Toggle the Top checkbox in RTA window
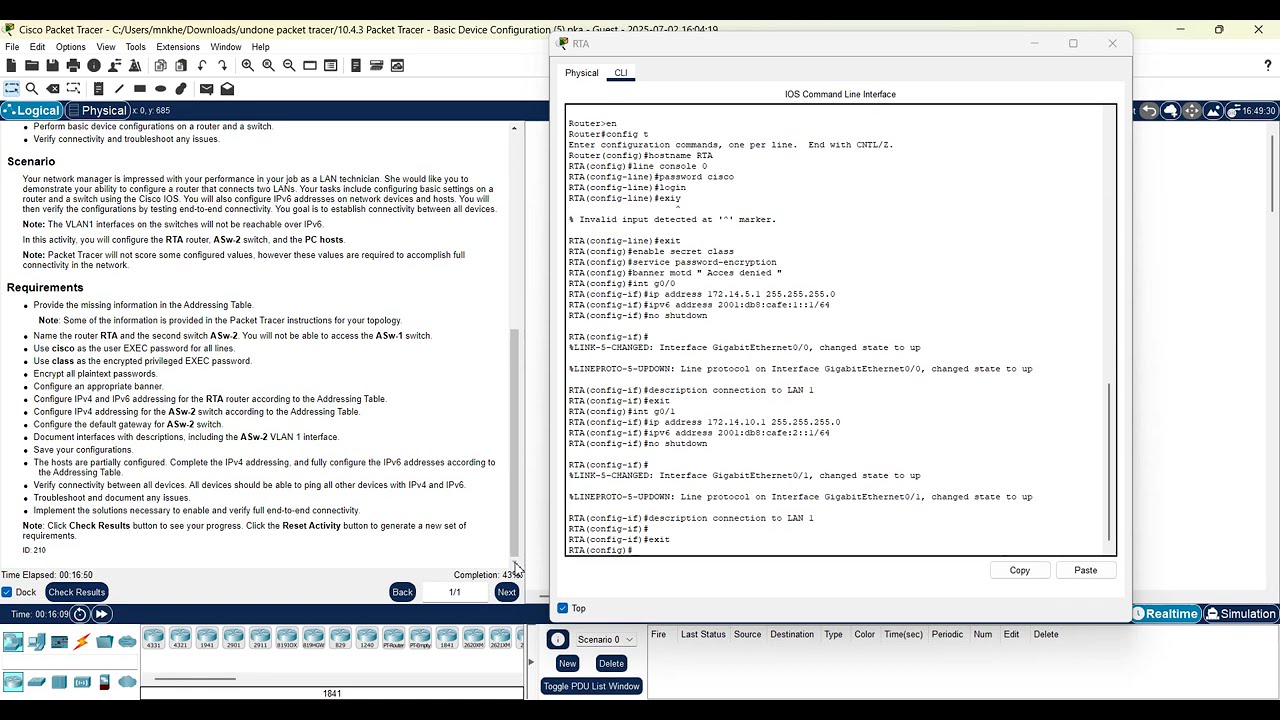Screen dimensions: 1280x720 562,608
